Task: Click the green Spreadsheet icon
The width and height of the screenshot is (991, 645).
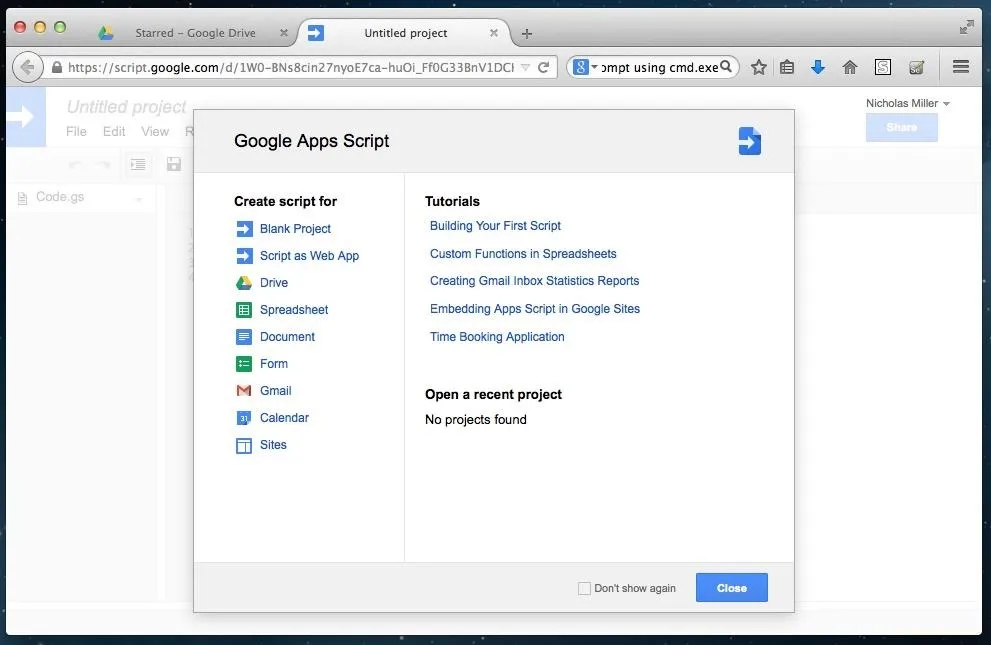Action: click(x=244, y=310)
